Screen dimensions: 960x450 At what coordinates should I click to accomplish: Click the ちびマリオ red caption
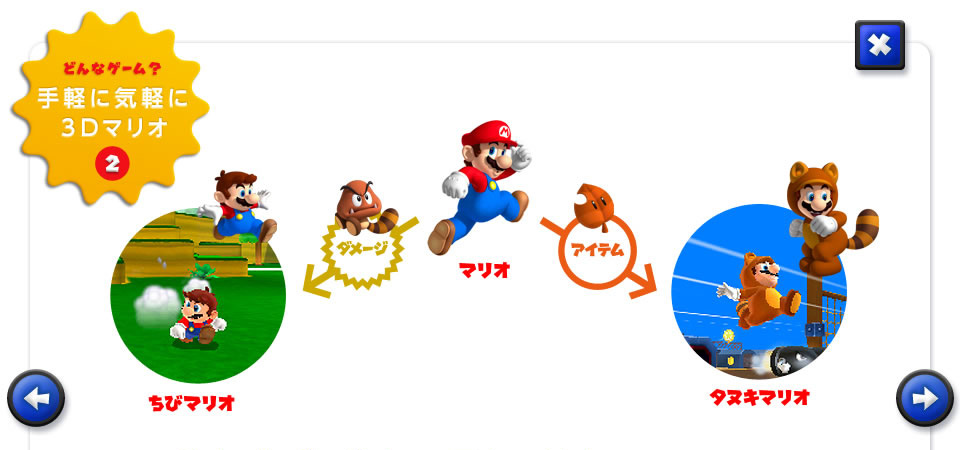point(191,403)
